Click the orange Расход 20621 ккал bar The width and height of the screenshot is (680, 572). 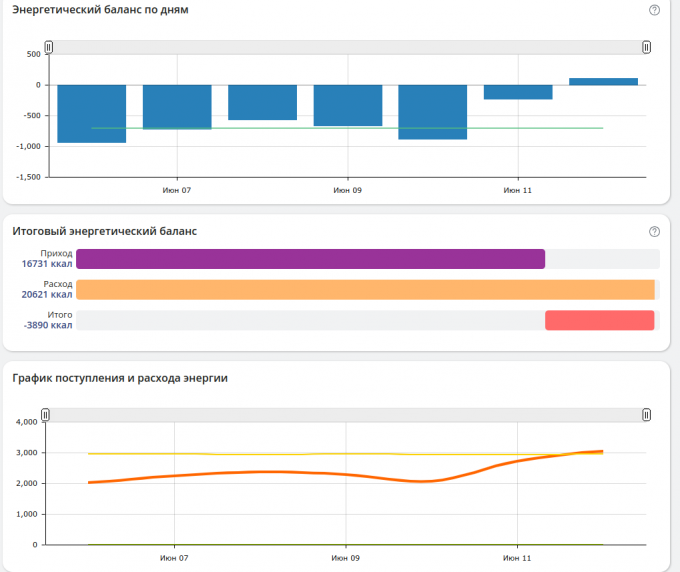(365, 290)
